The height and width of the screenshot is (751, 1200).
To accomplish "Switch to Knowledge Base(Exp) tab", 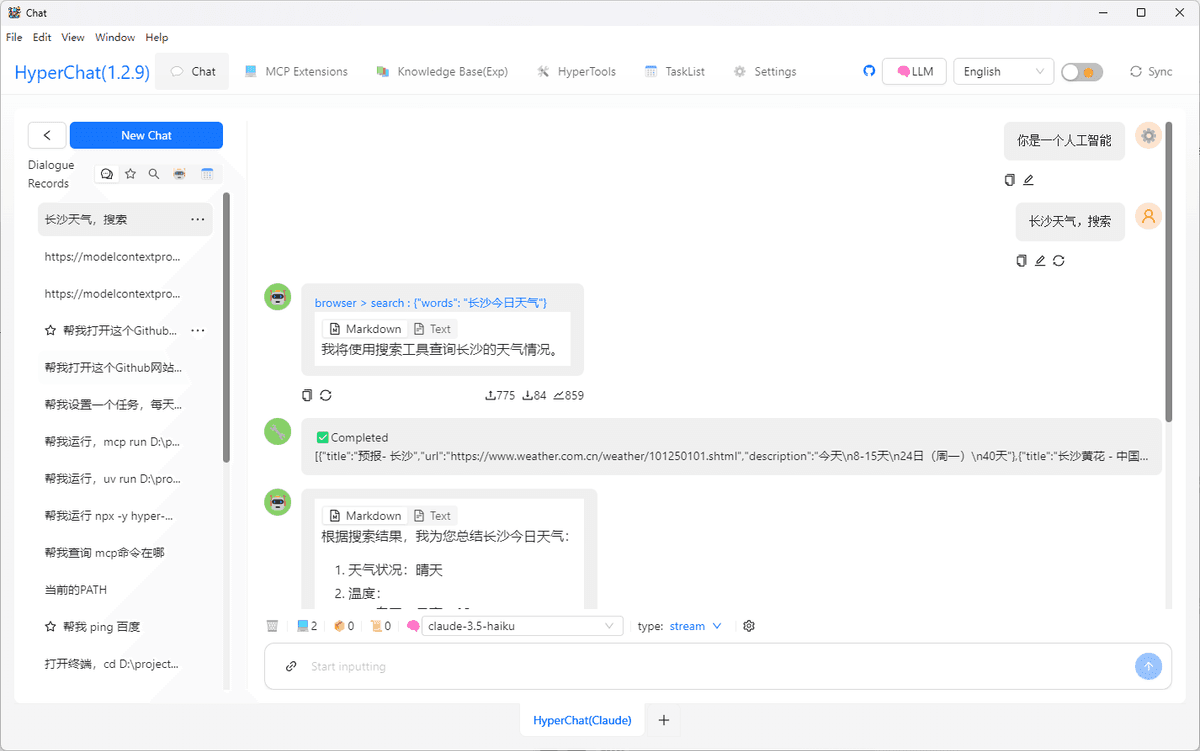I will click(x=442, y=71).
